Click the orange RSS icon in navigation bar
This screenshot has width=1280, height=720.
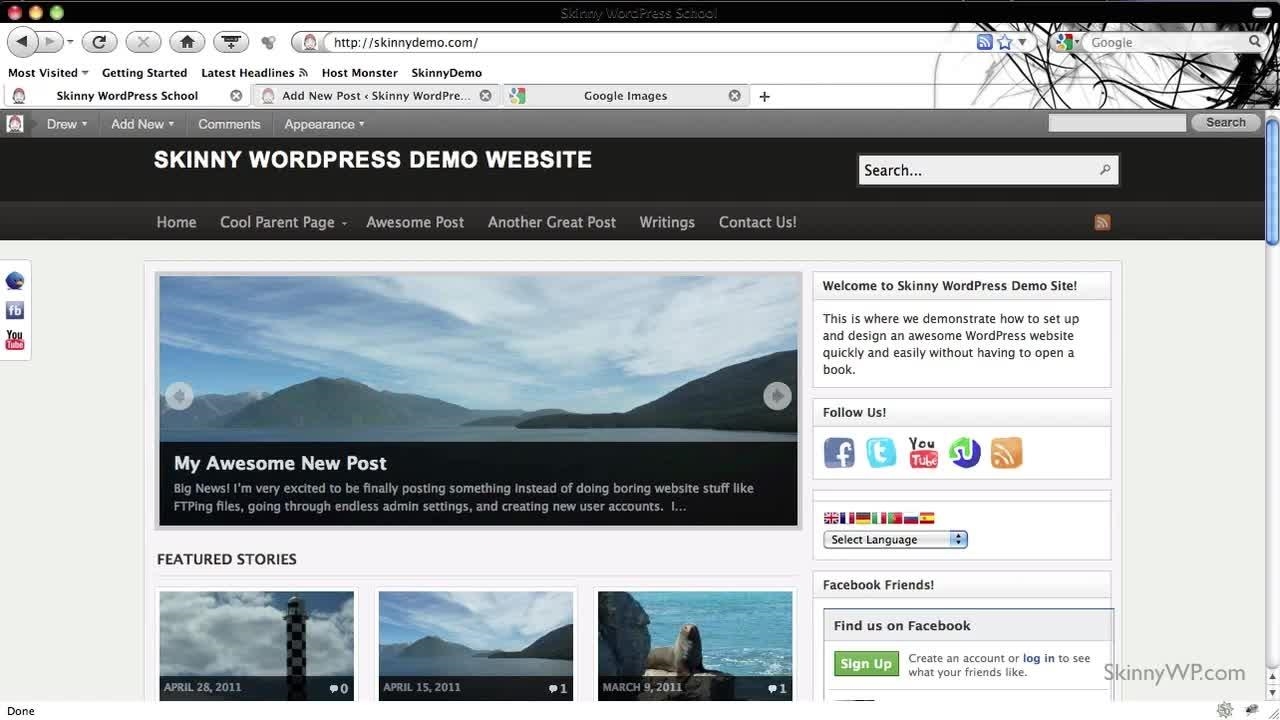(1102, 222)
